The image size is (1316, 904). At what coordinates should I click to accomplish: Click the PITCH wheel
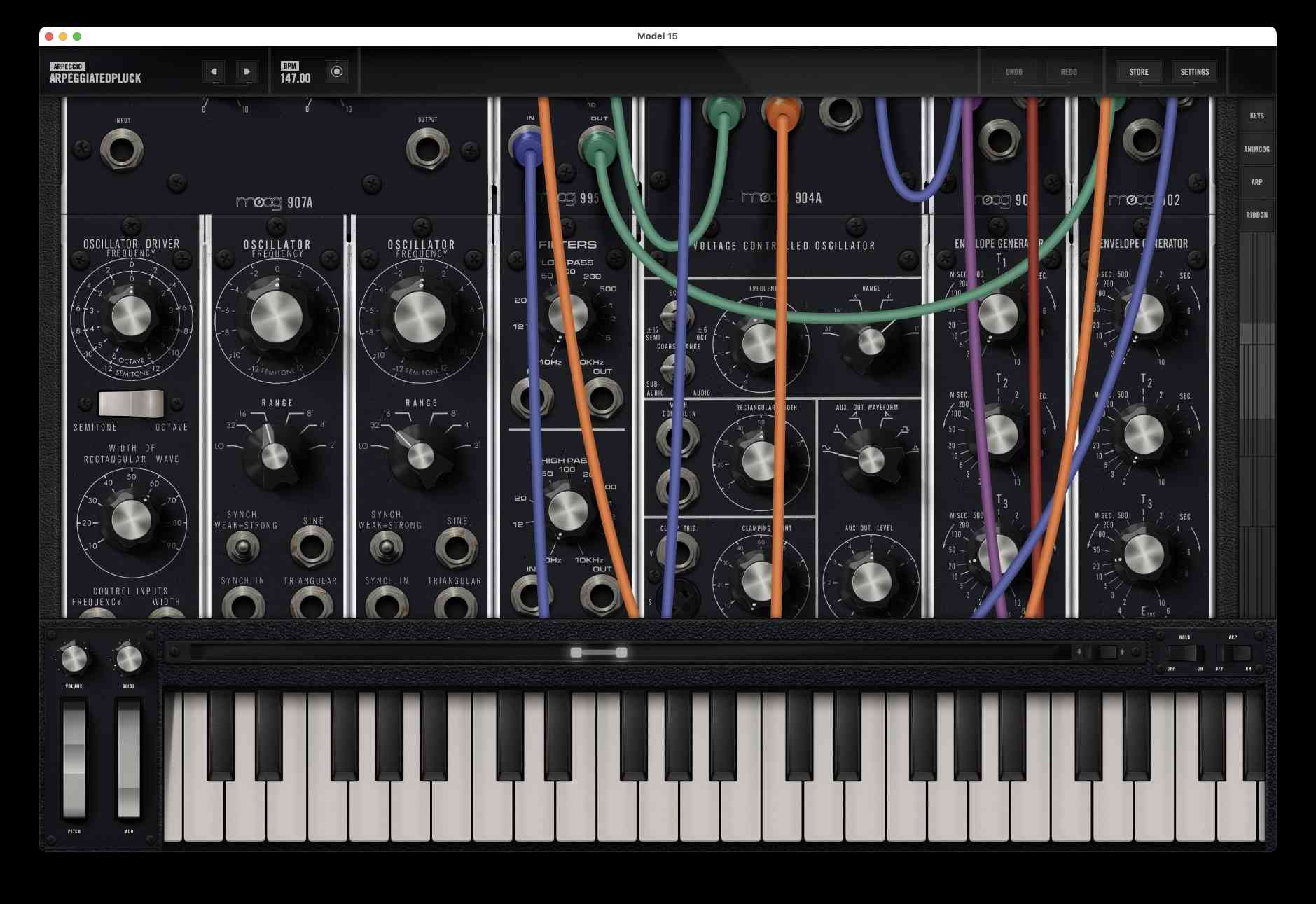tap(74, 760)
